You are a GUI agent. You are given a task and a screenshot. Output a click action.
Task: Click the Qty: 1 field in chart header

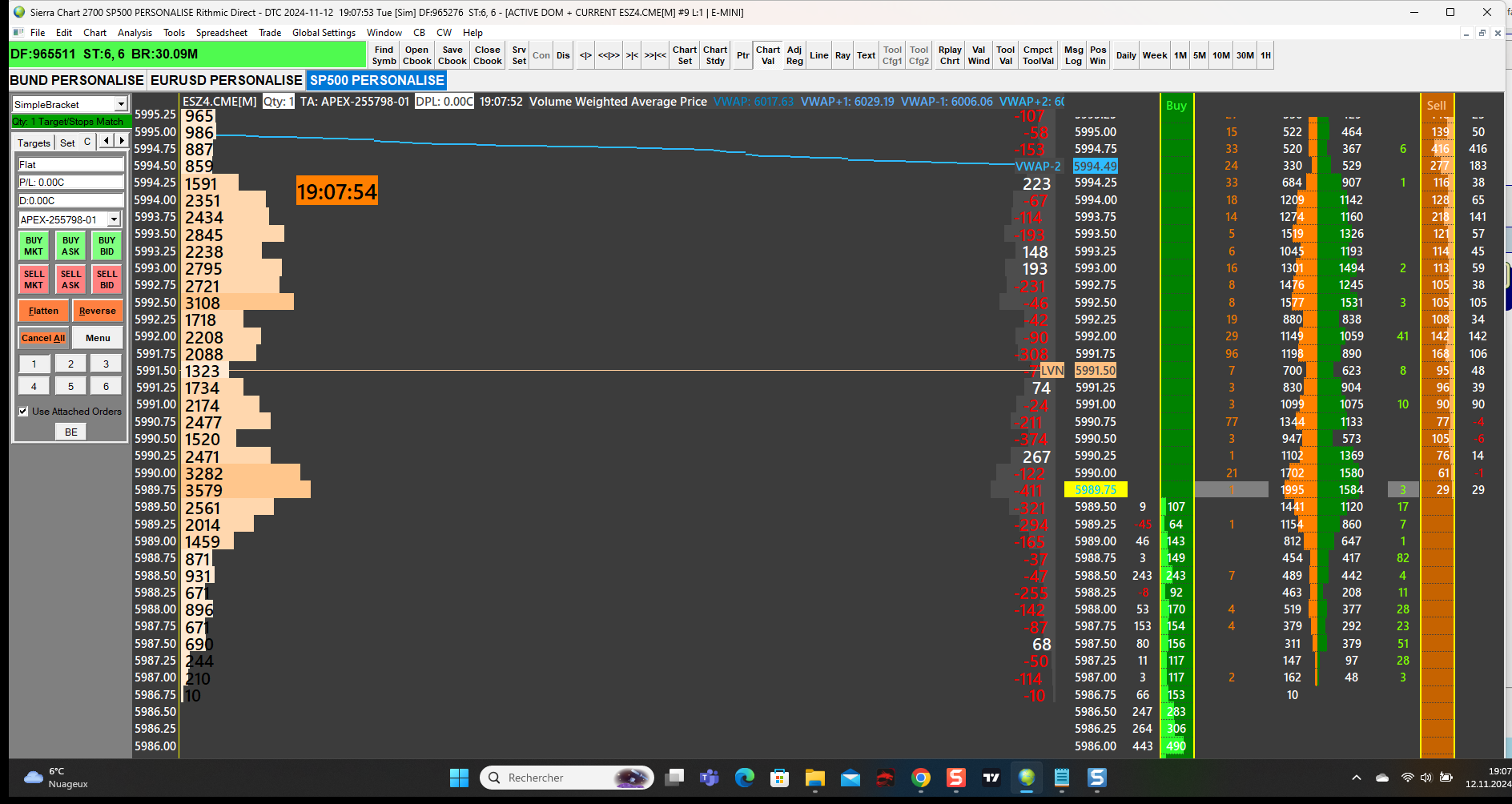[x=279, y=102]
